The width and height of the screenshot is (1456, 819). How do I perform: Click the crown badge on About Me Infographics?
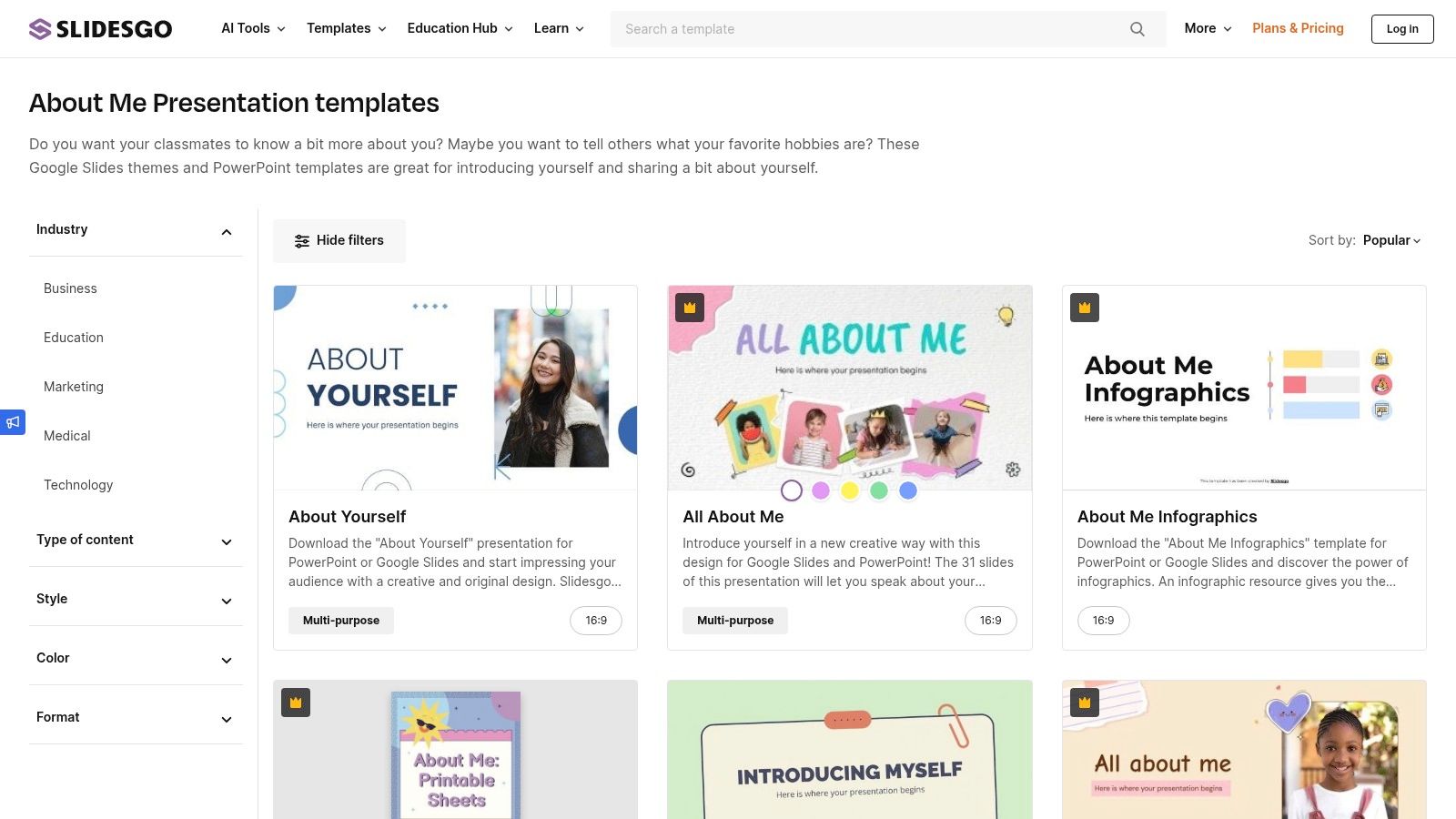1085,308
